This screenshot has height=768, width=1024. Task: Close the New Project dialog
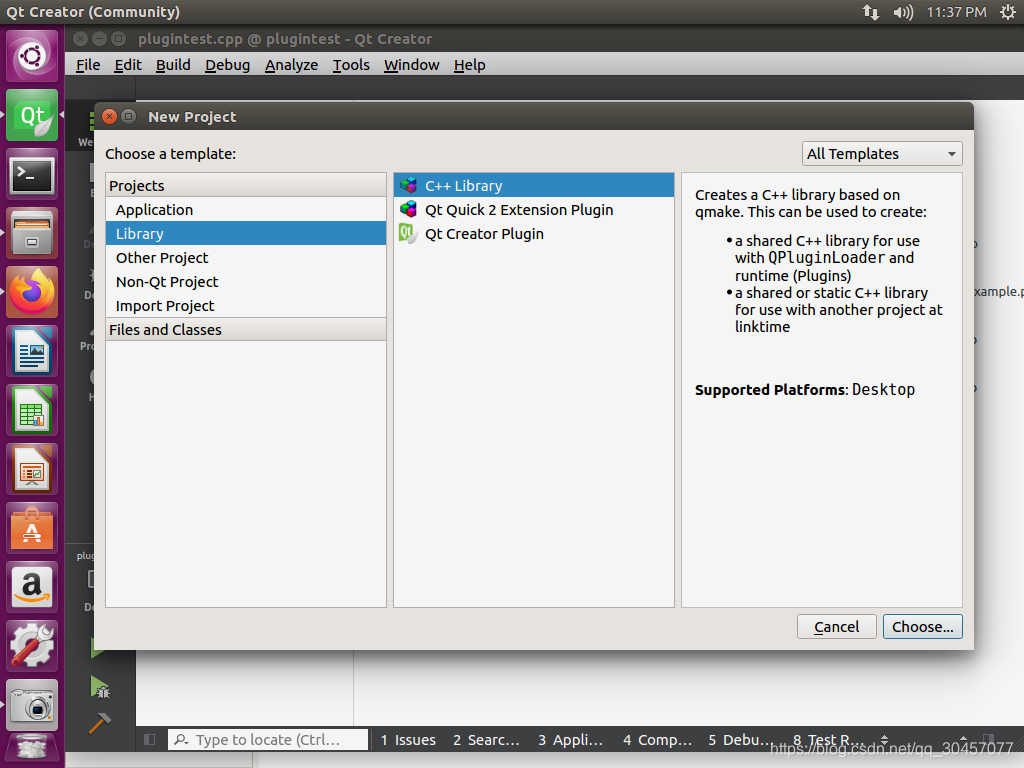click(x=110, y=116)
